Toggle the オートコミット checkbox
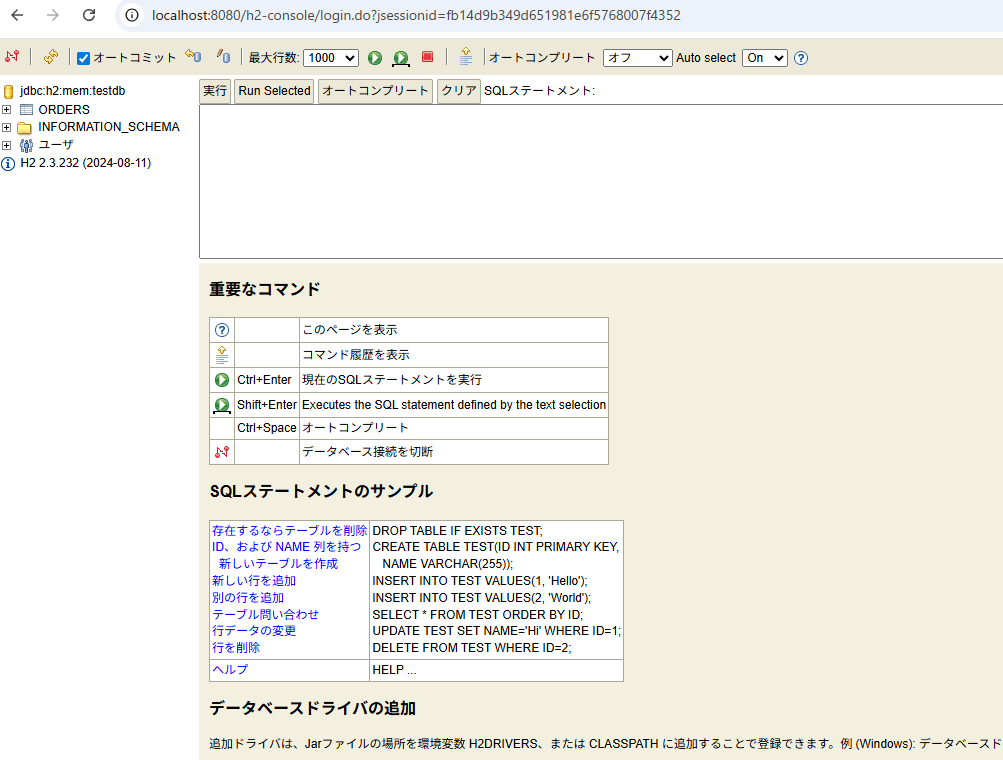1003x760 pixels. point(84,58)
